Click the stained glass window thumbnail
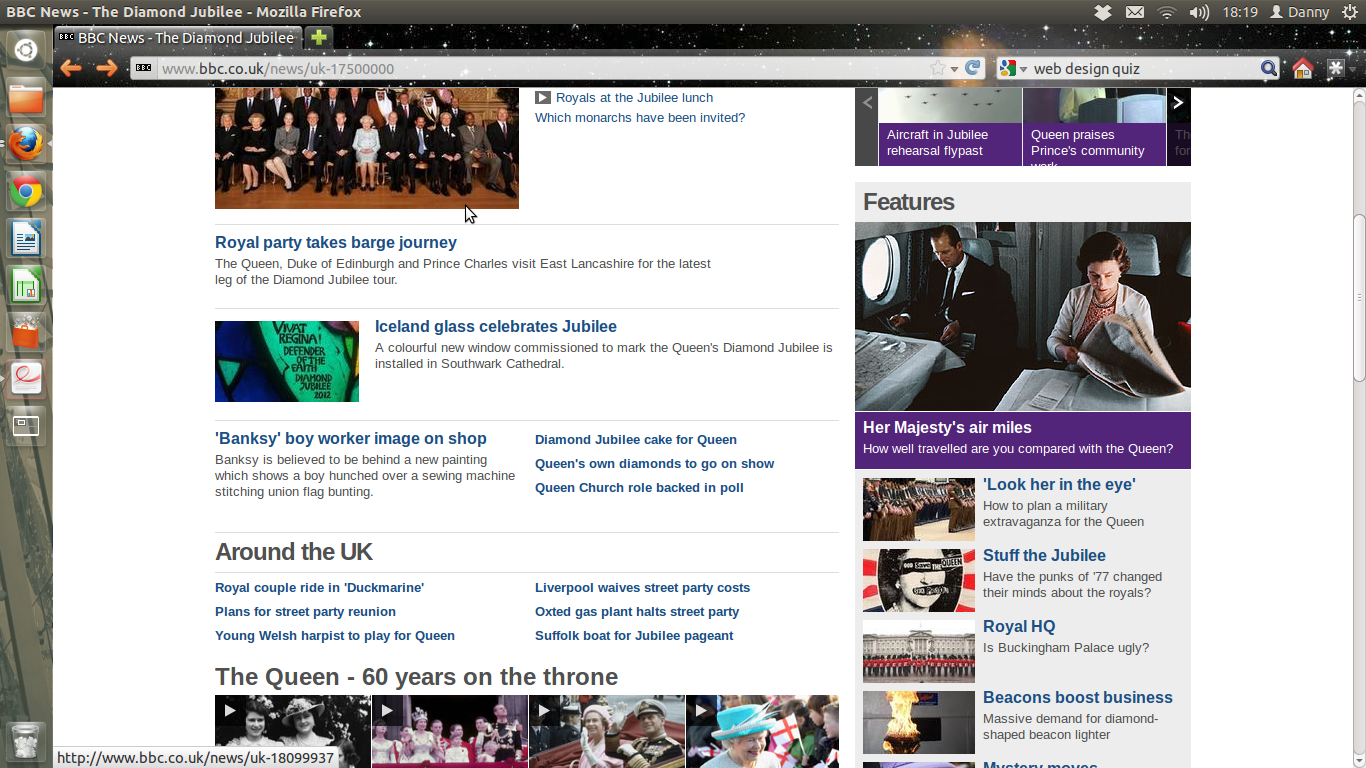Image resolution: width=1366 pixels, height=768 pixels. pyautogui.click(x=287, y=361)
